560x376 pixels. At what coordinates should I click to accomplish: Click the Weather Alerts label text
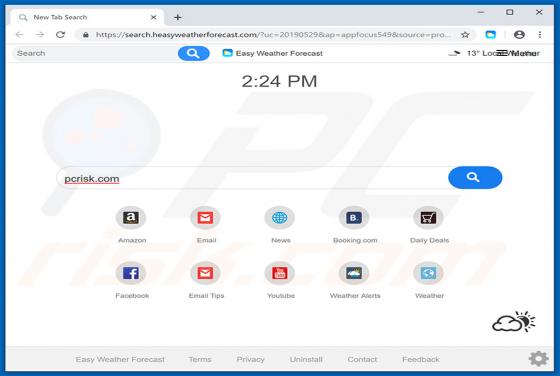click(355, 296)
